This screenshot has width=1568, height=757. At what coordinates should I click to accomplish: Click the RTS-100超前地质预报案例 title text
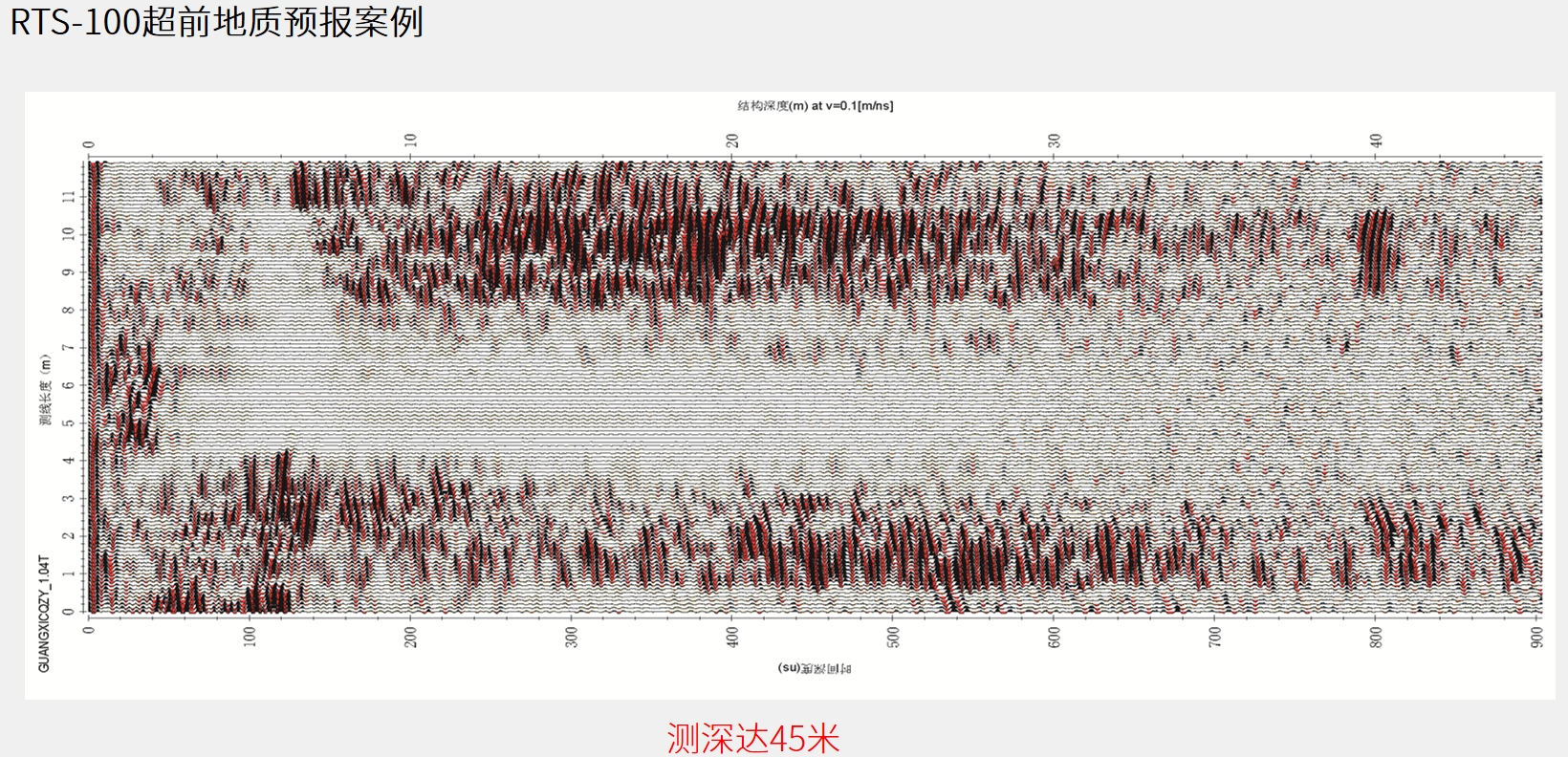pyautogui.click(x=216, y=21)
